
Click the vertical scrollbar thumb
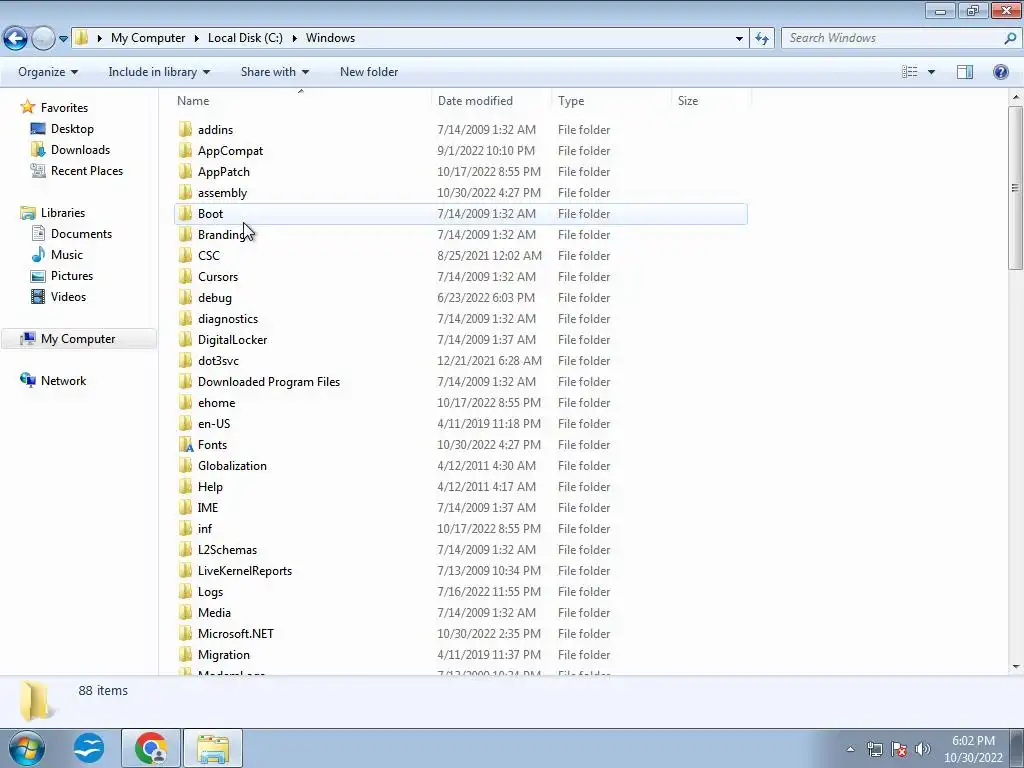coord(1016,187)
